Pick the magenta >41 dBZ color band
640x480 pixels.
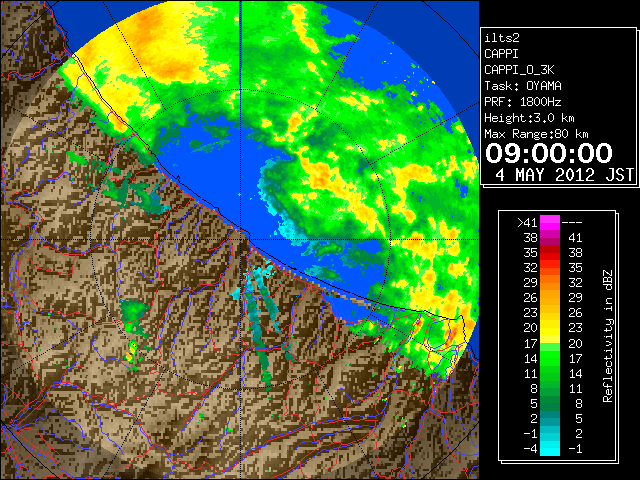point(550,223)
